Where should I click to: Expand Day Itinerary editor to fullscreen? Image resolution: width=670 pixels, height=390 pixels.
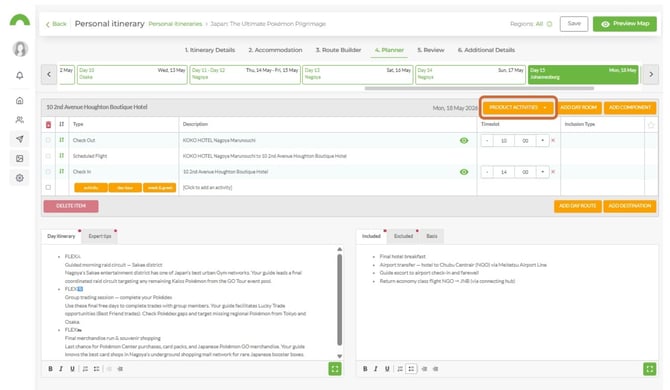tap(335, 369)
